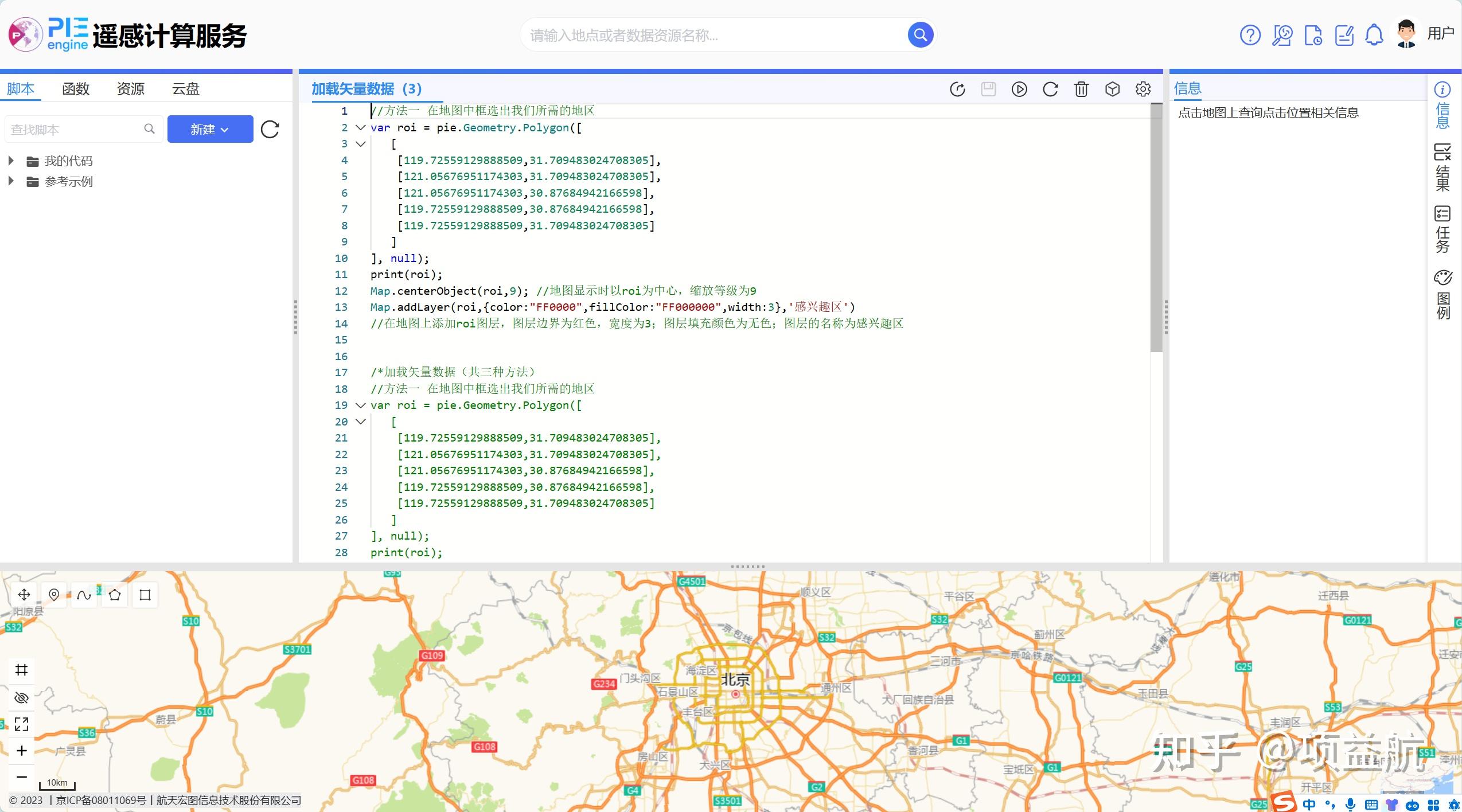
Task: Open the 任务 side panel
Action: click(1442, 229)
